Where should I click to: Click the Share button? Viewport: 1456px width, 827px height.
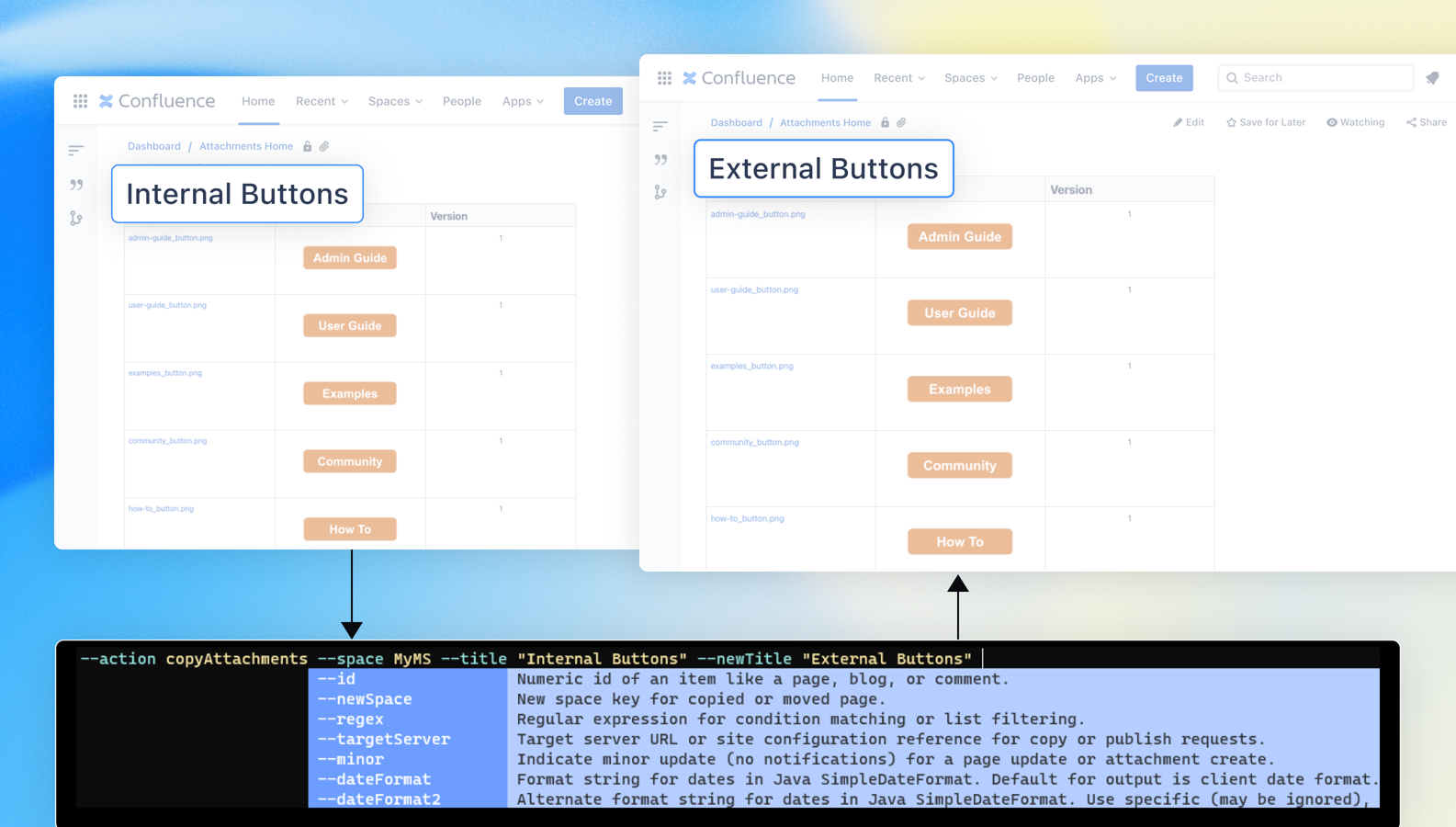coord(1427,122)
